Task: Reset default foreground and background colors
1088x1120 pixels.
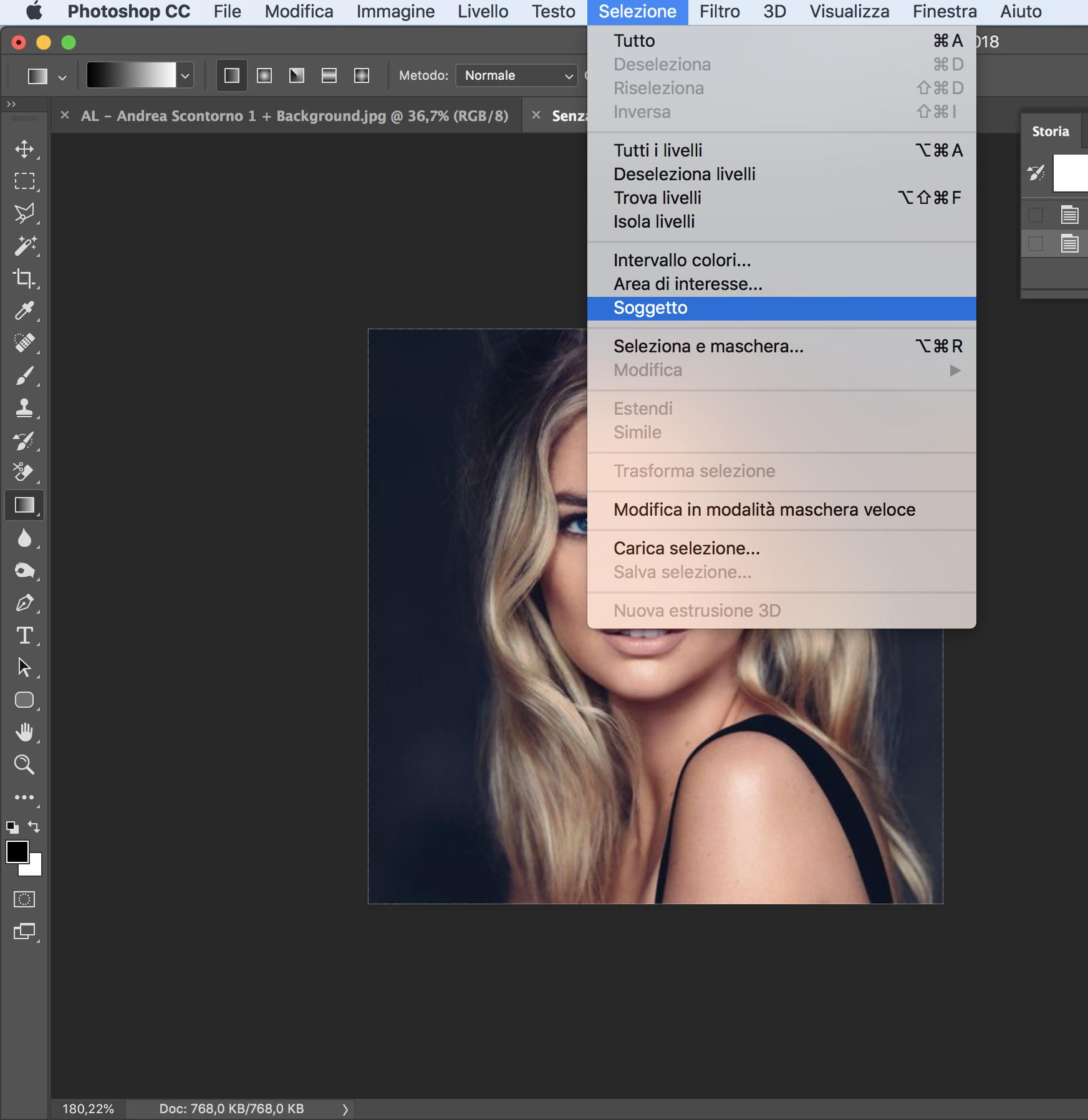Action: pyautogui.click(x=12, y=828)
